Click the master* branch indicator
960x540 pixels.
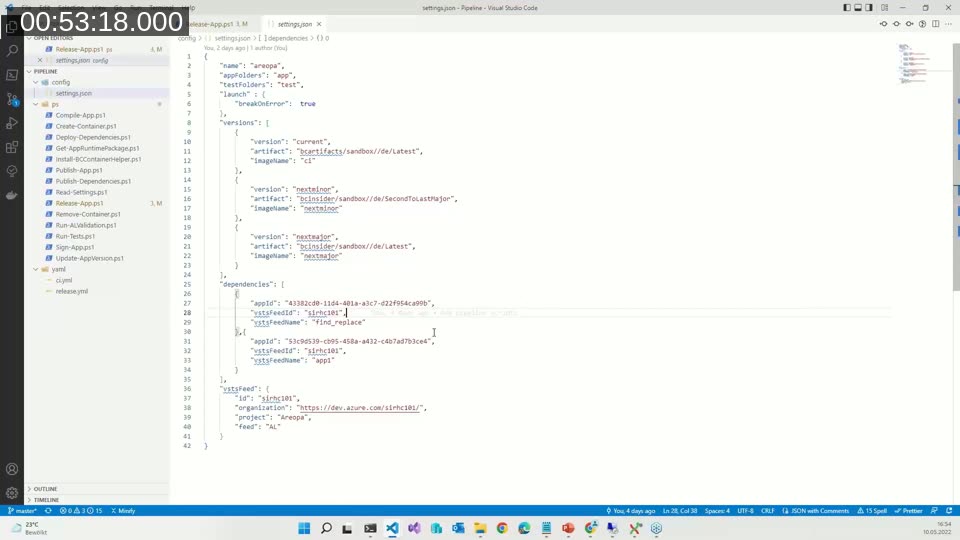[x=22, y=511]
